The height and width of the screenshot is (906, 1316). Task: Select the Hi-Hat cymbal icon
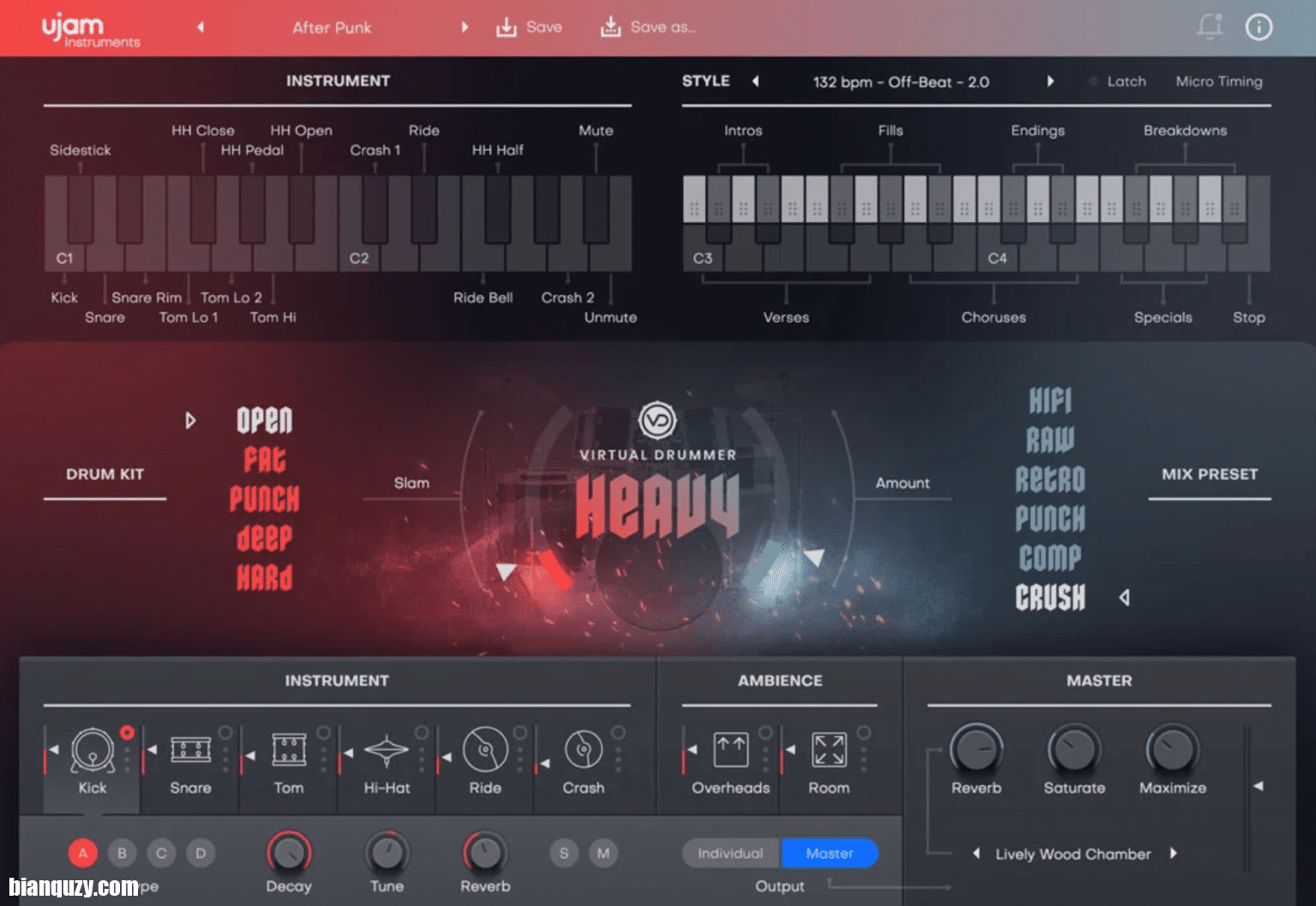pyautogui.click(x=386, y=751)
